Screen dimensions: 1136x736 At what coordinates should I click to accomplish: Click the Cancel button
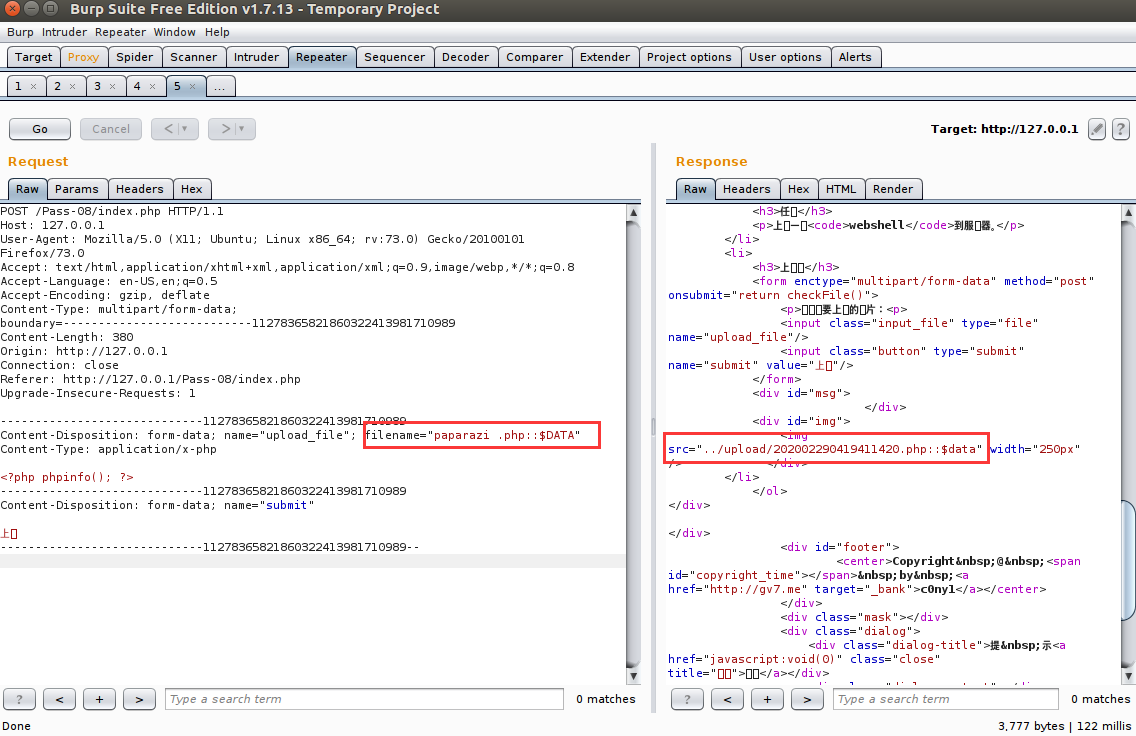(111, 129)
